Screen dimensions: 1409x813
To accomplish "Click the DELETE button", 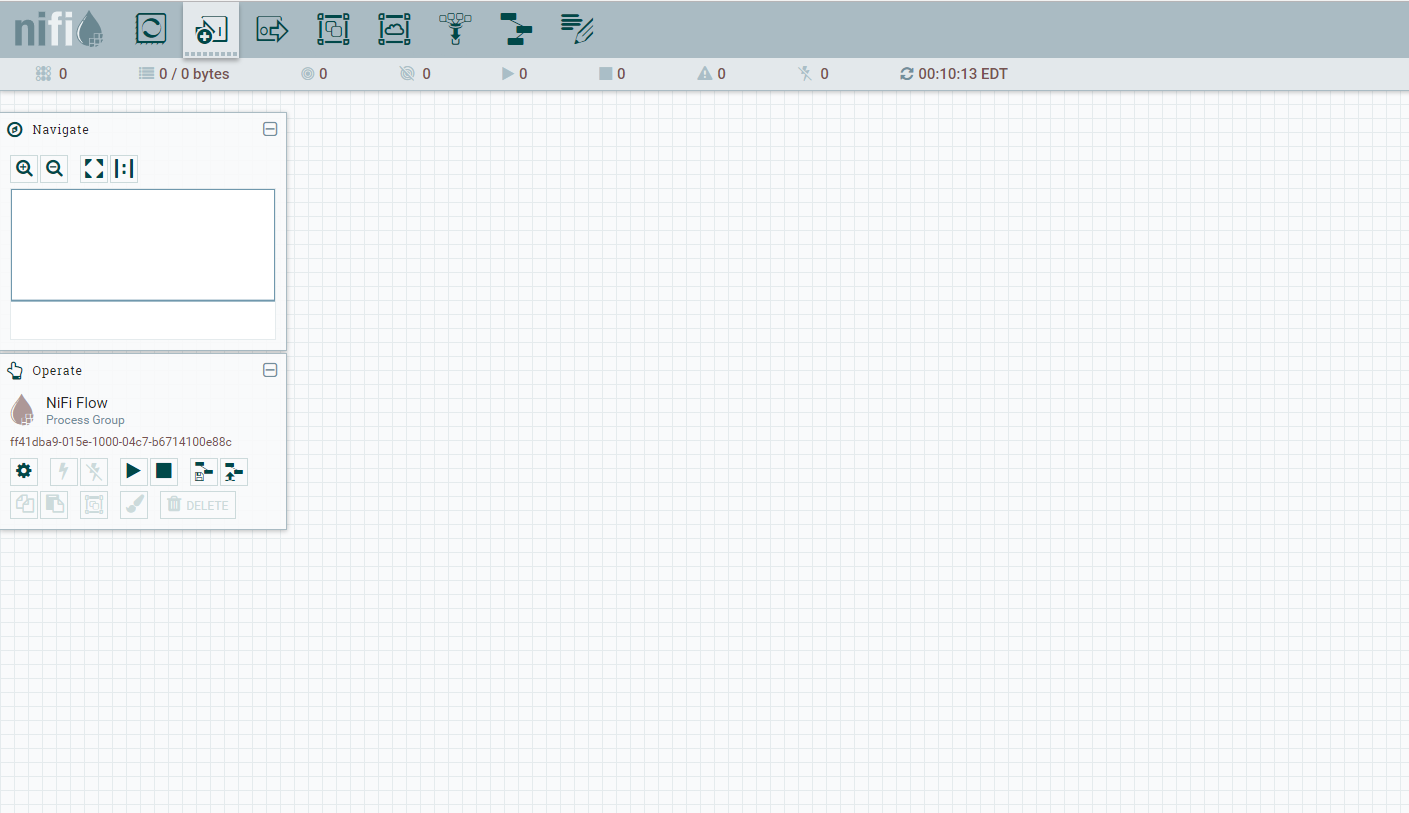I will (198, 505).
